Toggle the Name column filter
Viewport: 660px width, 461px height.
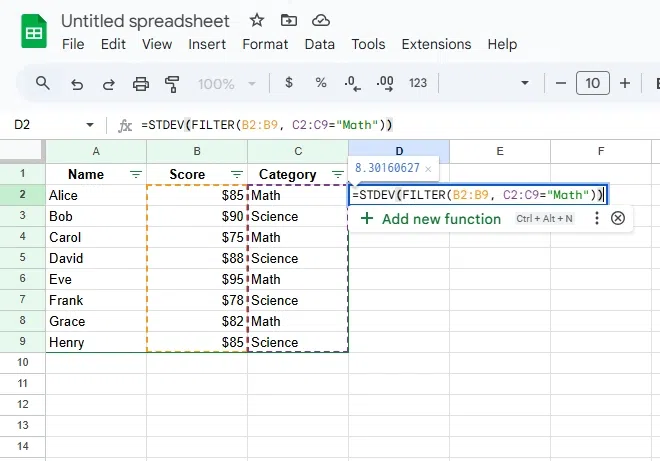(136, 174)
